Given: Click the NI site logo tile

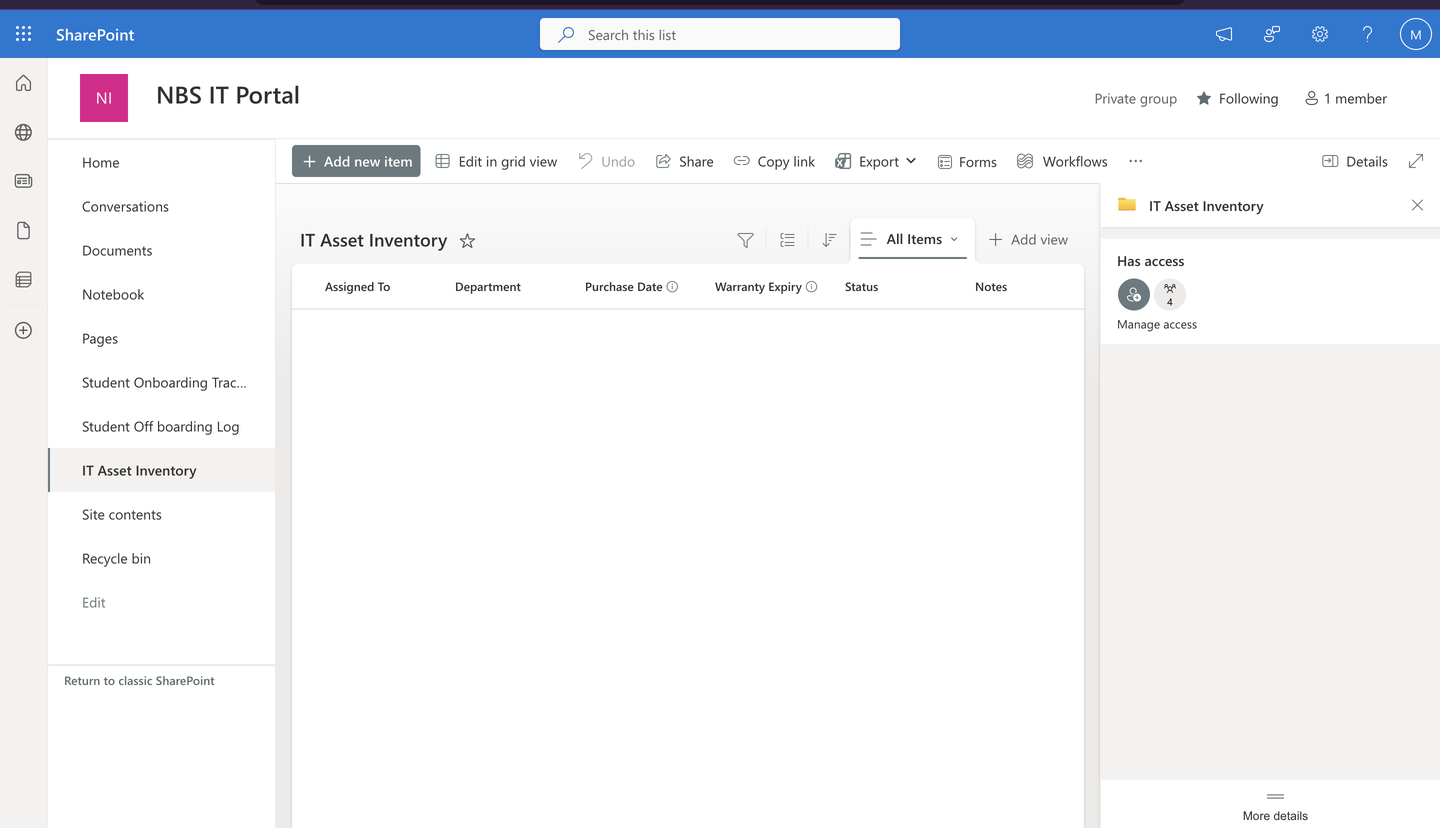Looking at the screenshot, I should point(104,98).
